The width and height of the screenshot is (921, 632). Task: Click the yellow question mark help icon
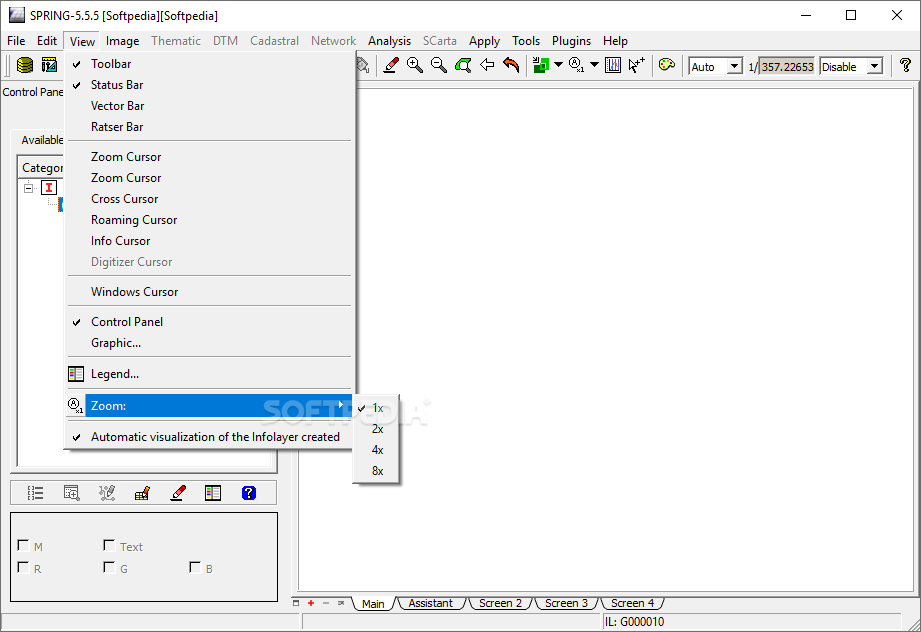tap(905, 65)
